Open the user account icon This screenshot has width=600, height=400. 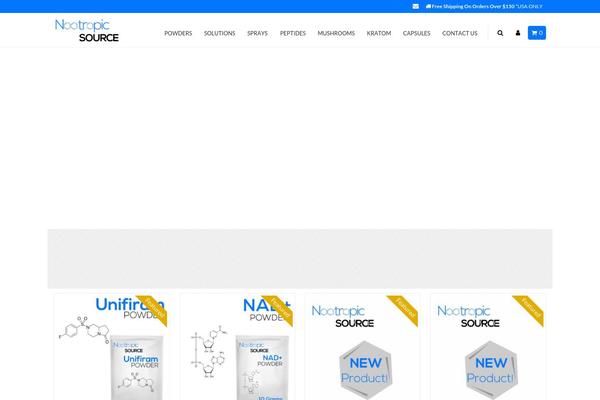coord(518,33)
